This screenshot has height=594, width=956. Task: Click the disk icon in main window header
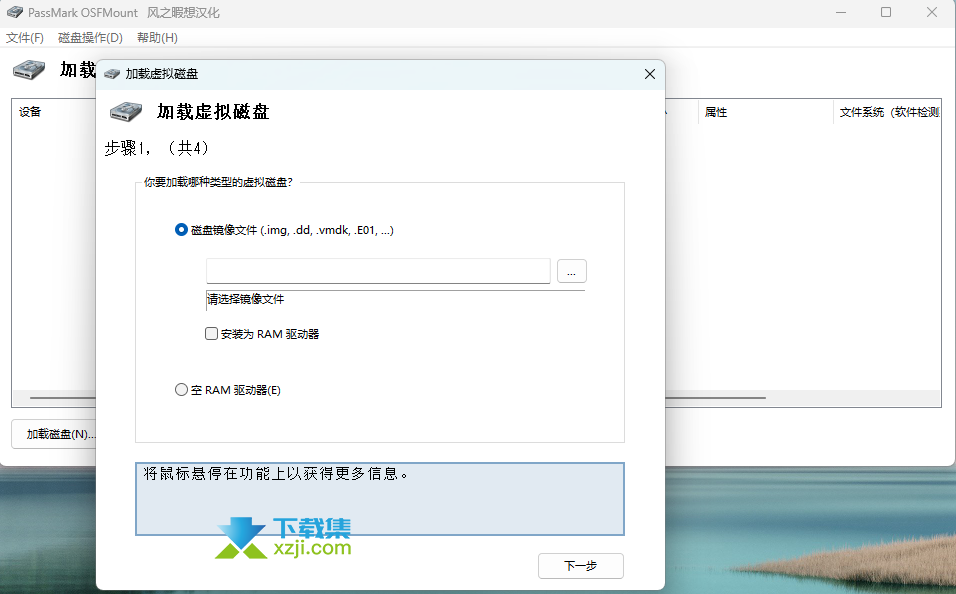pos(29,70)
